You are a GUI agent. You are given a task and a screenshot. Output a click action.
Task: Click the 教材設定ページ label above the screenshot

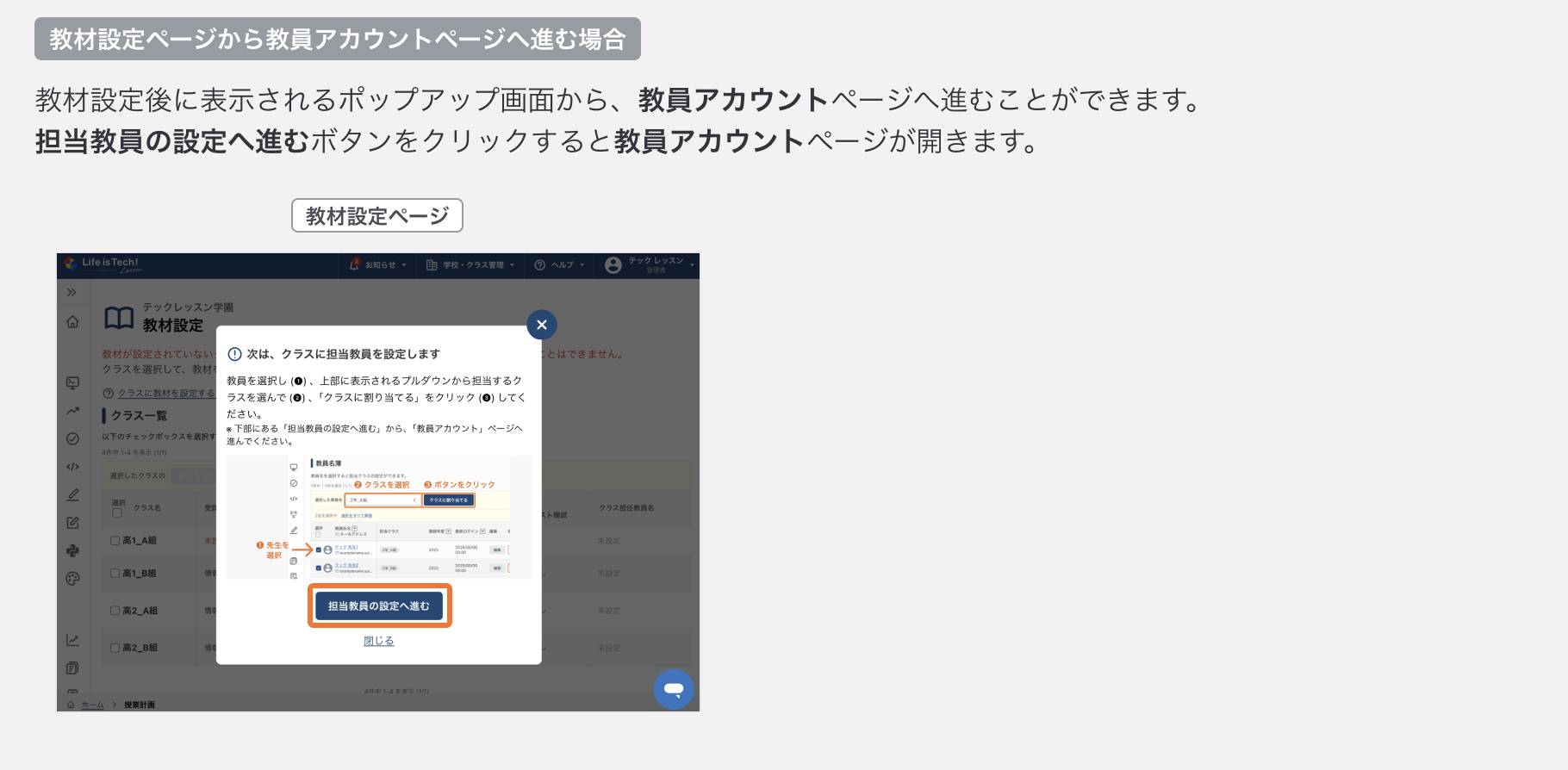coord(377,215)
